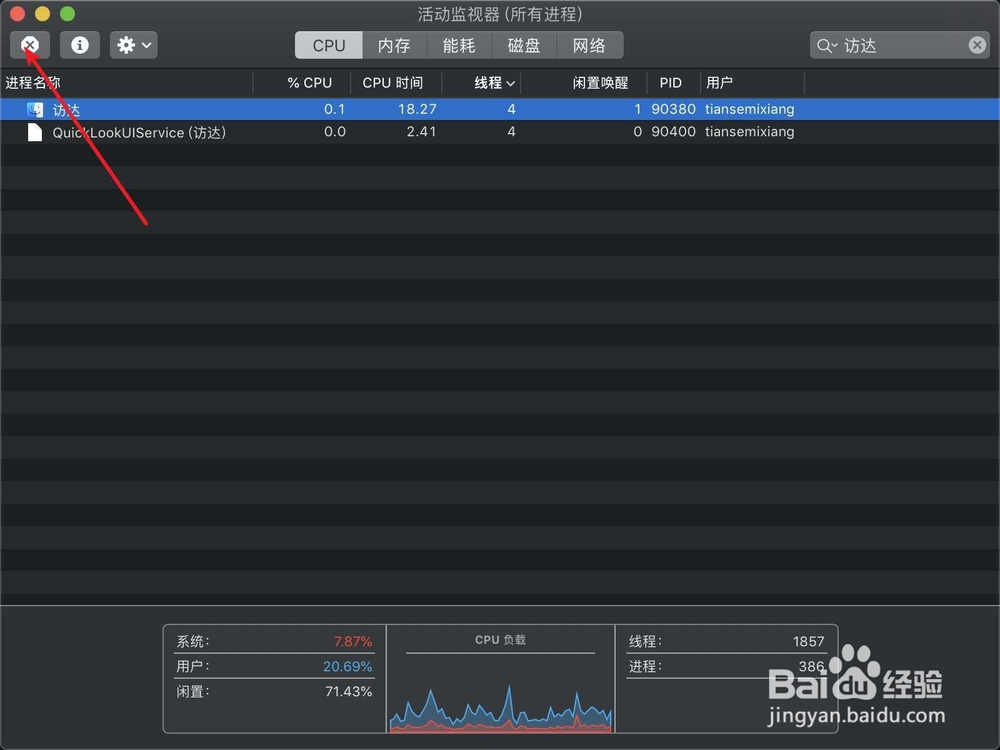This screenshot has height=750, width=1000.
Task: Click the 访达 app icon in the process list
Action: pos(34,109)
